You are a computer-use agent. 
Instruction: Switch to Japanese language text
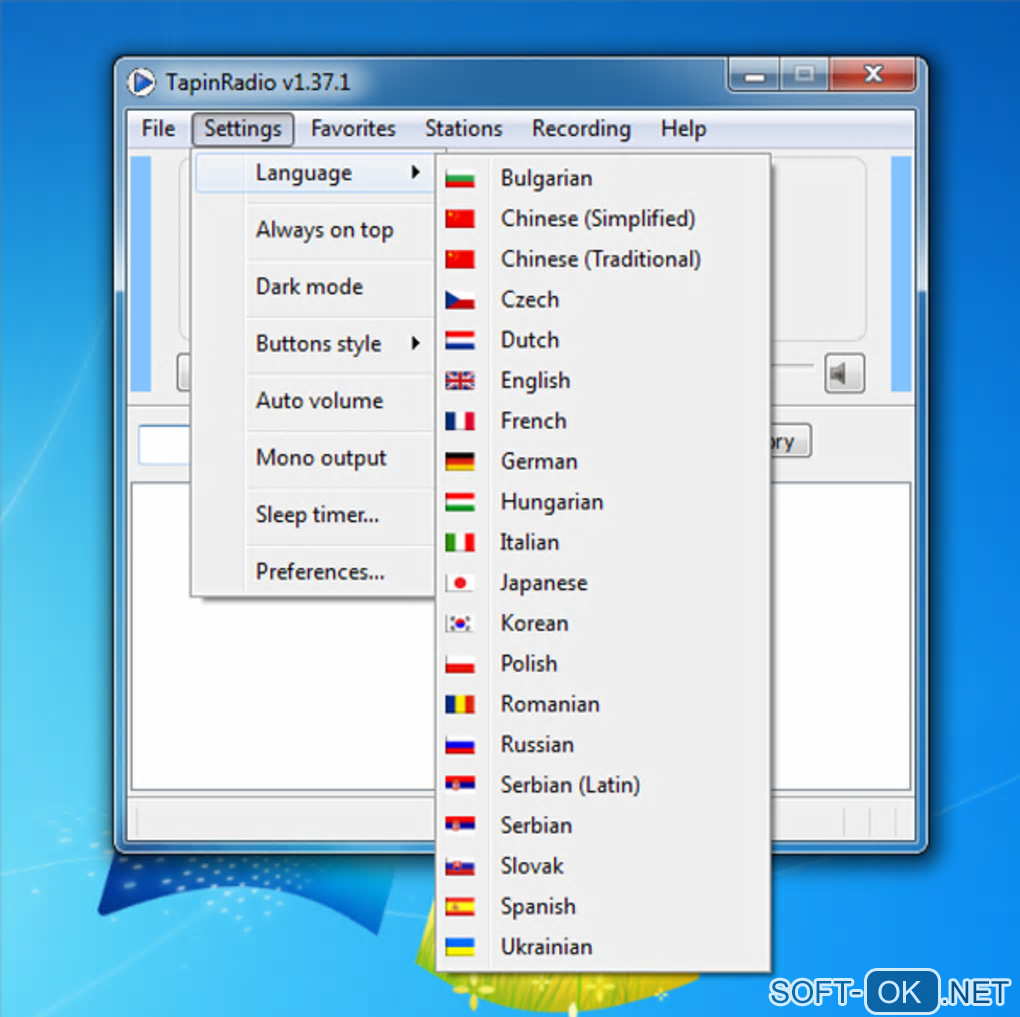click(x=544, y=583)
